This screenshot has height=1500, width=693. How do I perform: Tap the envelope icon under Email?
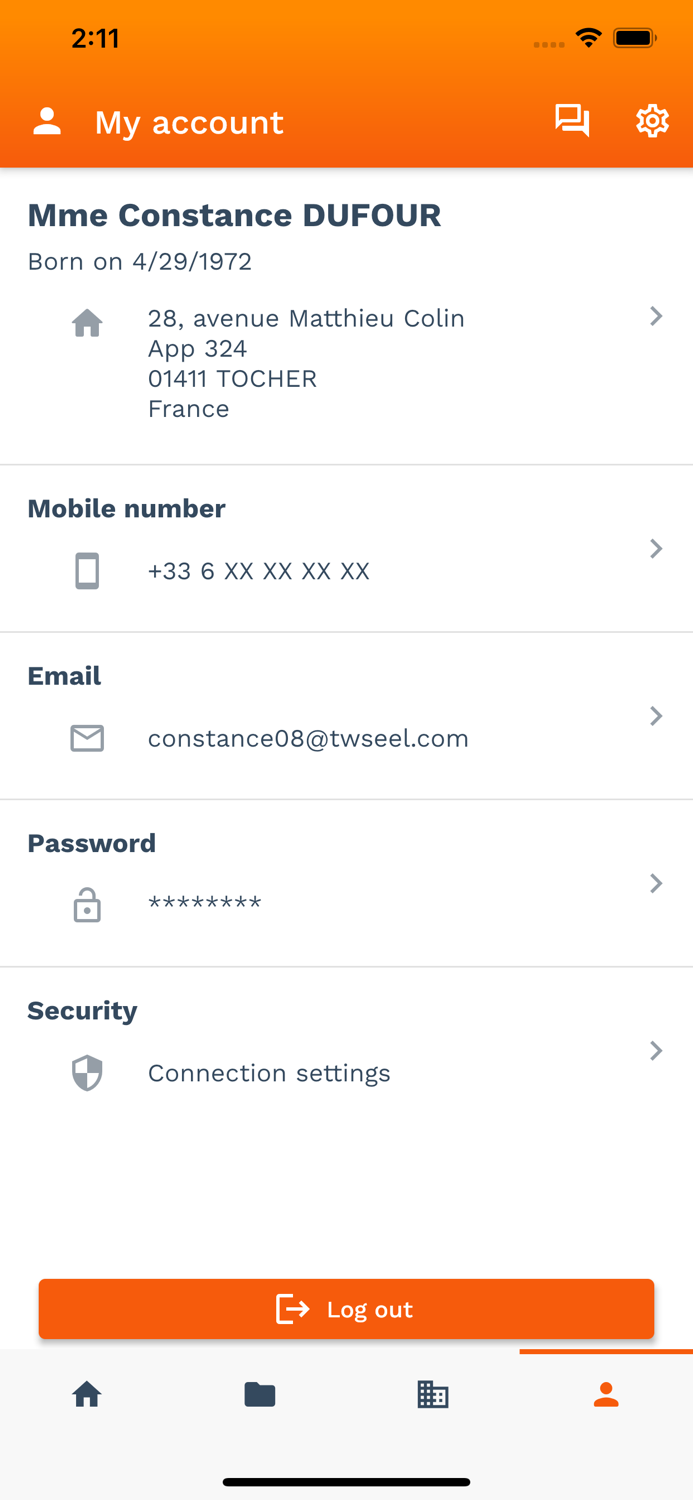[87, 738]
